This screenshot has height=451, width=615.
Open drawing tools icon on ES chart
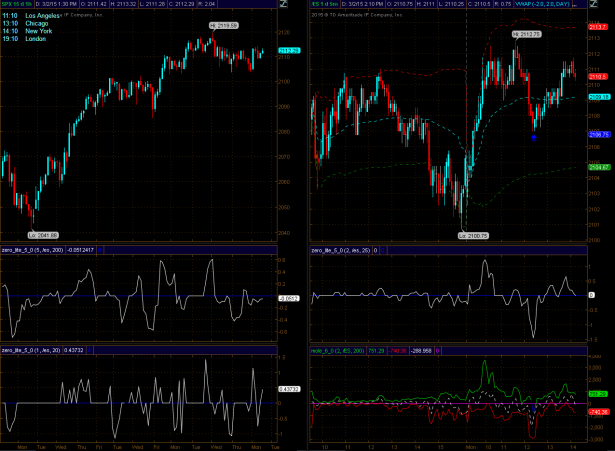(593, 4)
